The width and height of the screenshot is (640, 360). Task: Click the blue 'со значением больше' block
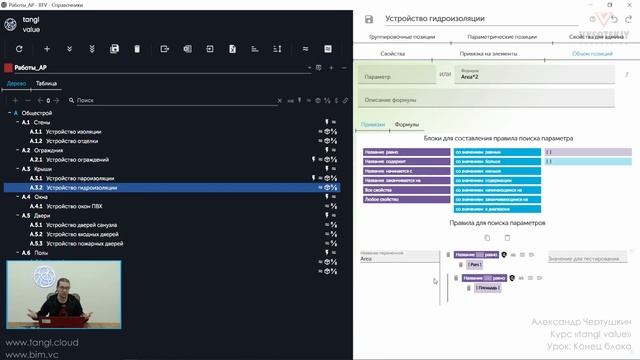click(x=497, y=162)
